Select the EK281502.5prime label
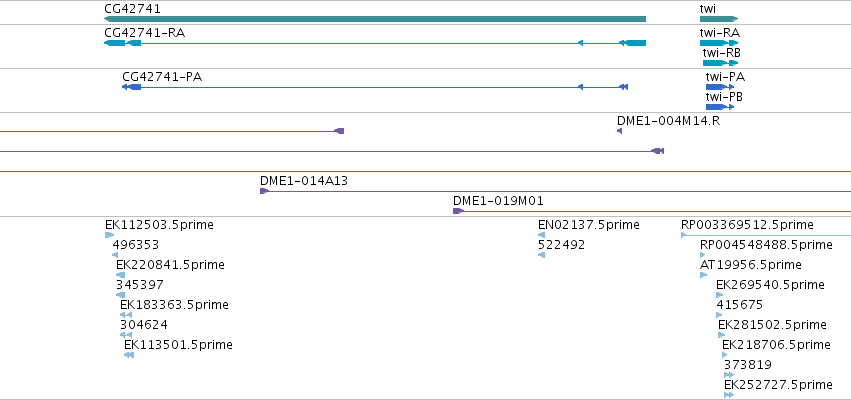 pos(772,325)
